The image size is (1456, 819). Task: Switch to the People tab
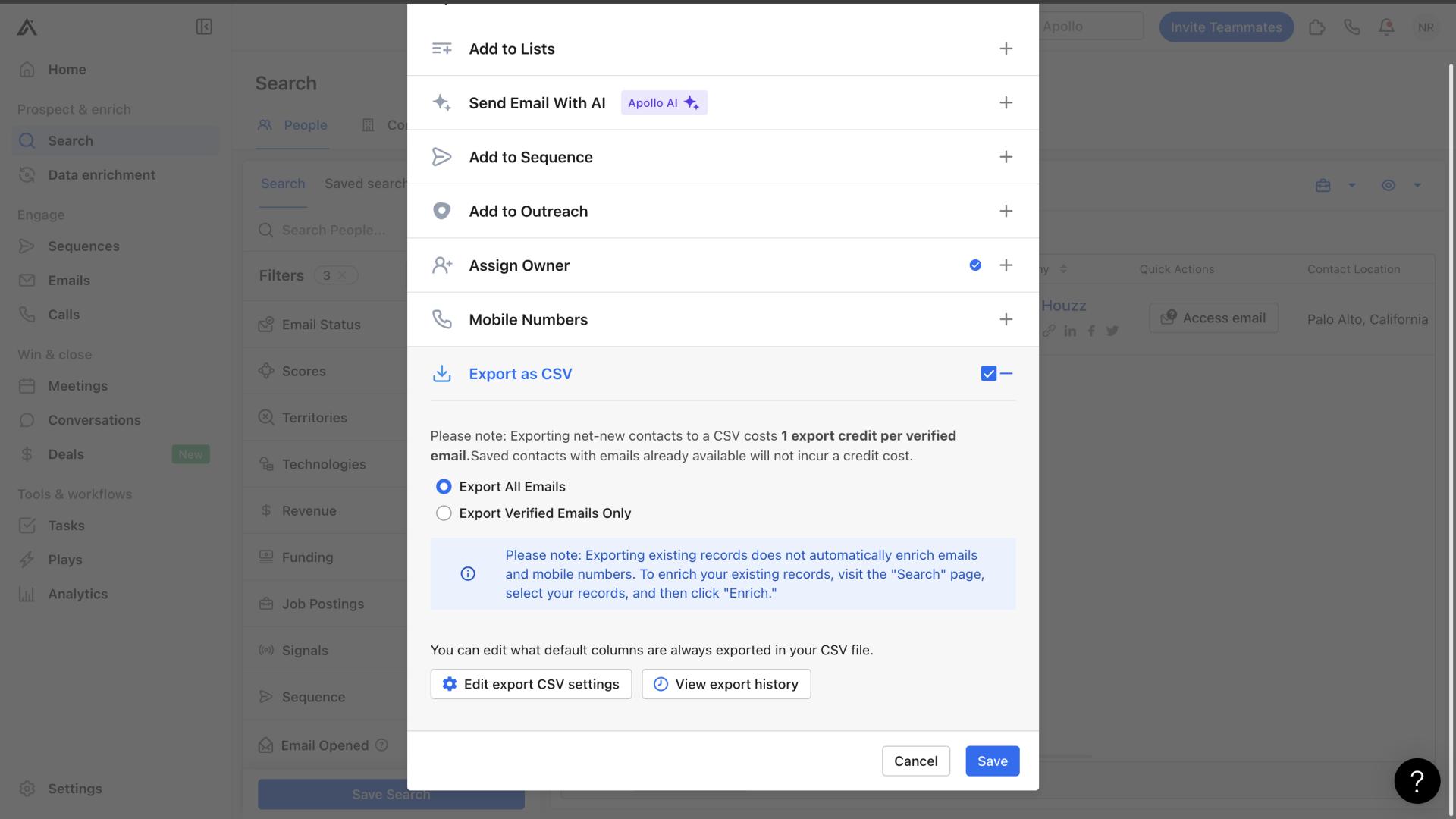tap(292, 125)
